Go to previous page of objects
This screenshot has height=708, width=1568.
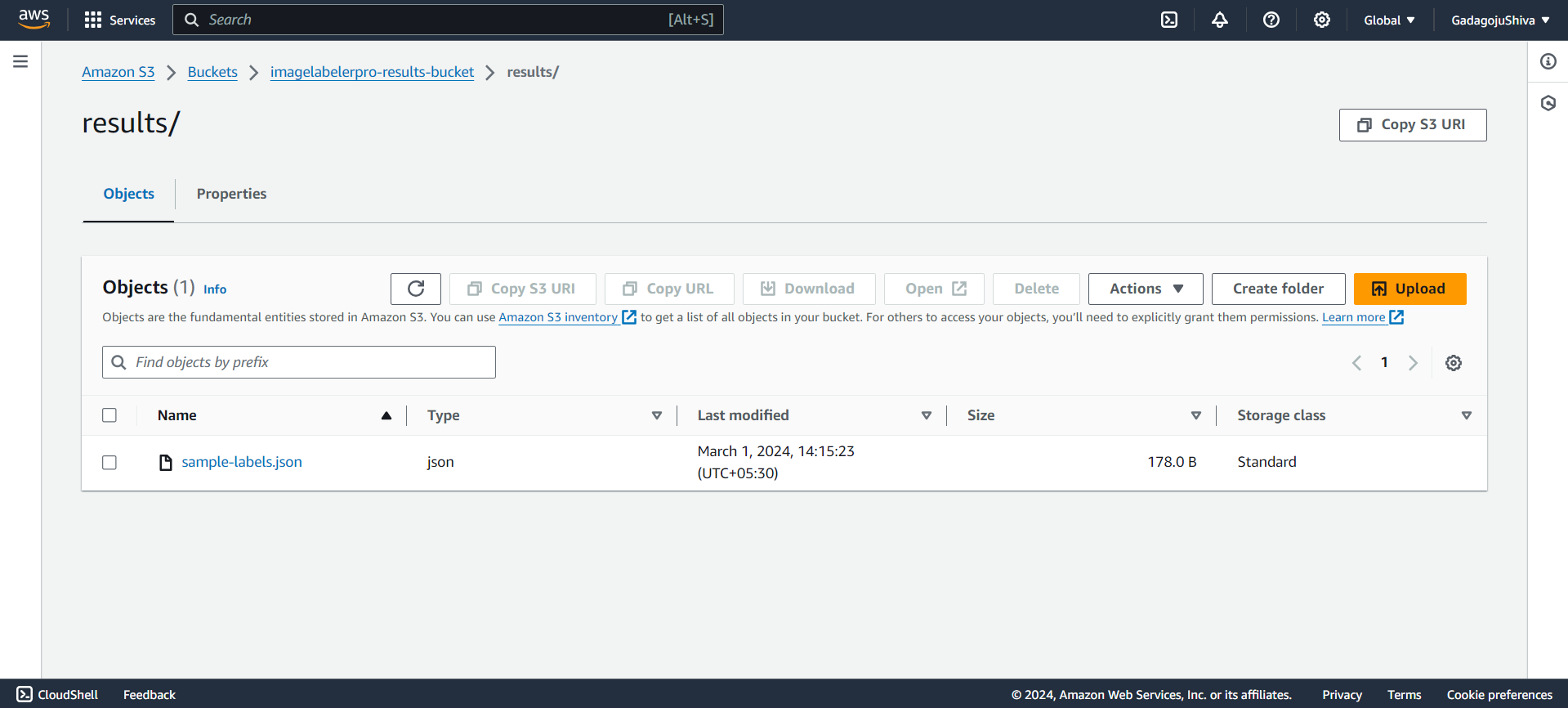click(1356, 363)
